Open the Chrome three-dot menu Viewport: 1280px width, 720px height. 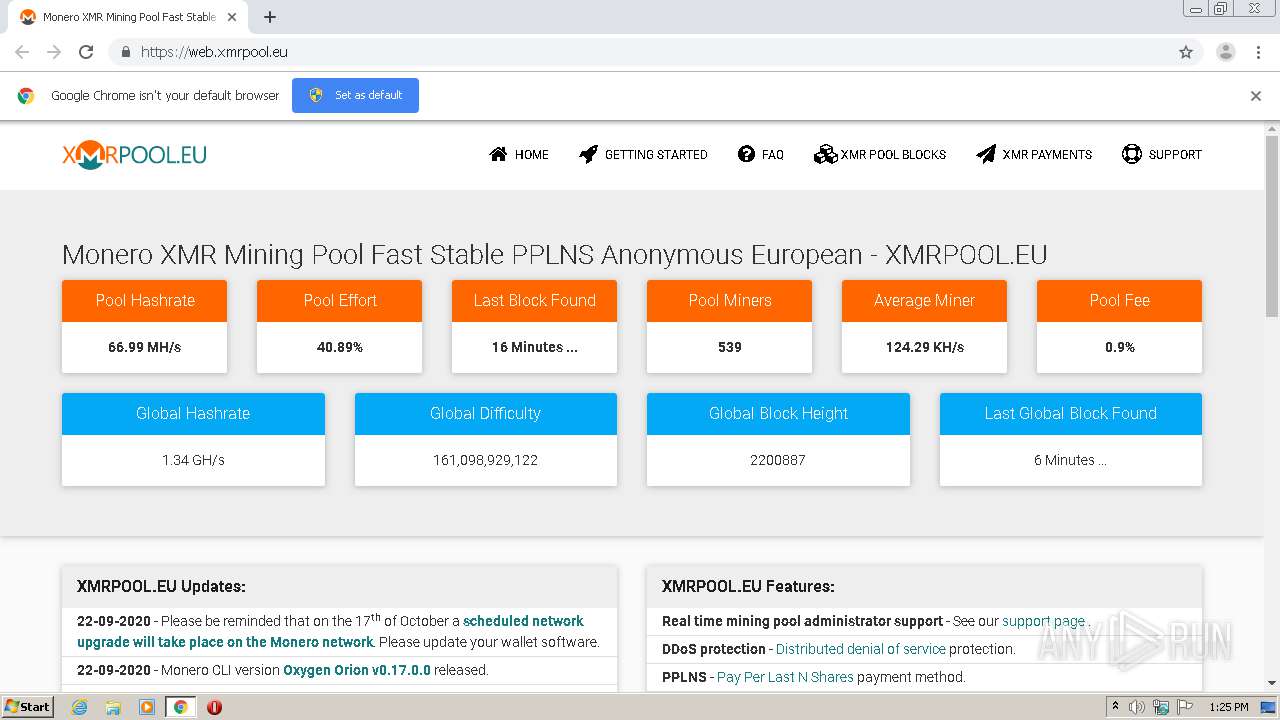tap(1258, 52)
